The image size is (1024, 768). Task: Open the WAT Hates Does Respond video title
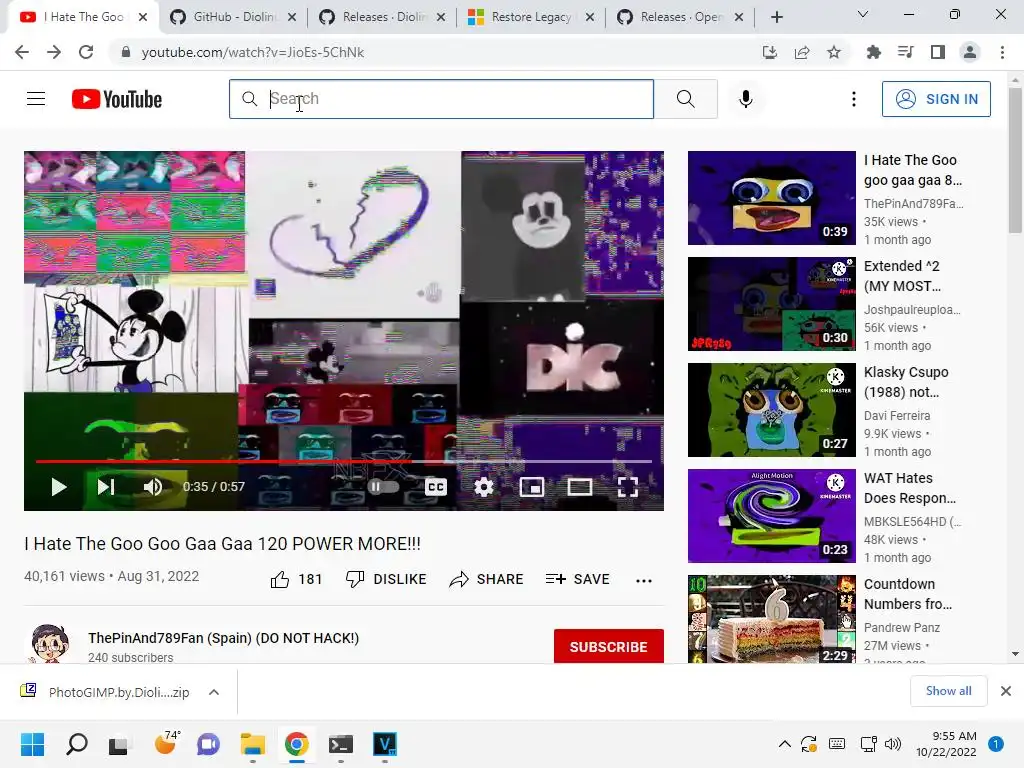click(x=910, y=488)
